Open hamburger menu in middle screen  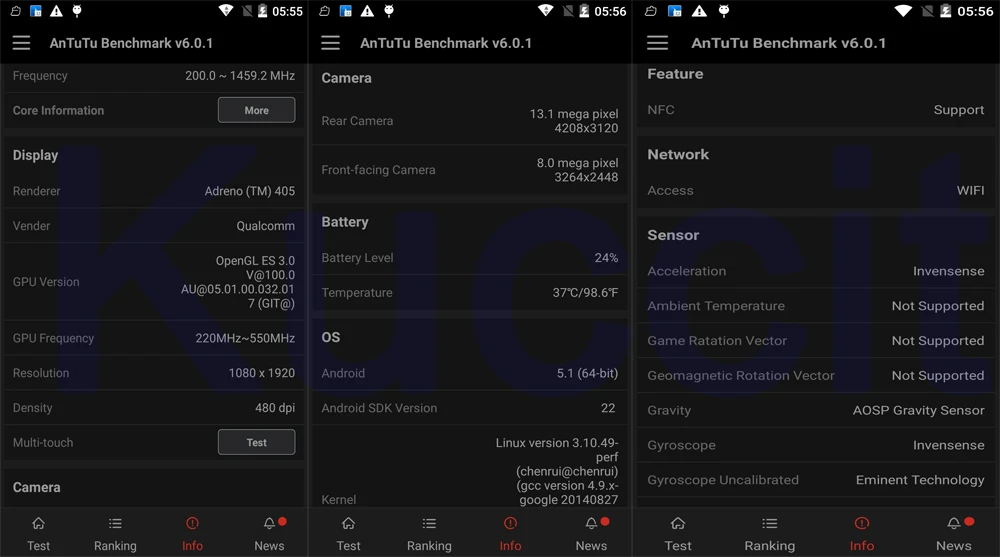click(330, 43)
